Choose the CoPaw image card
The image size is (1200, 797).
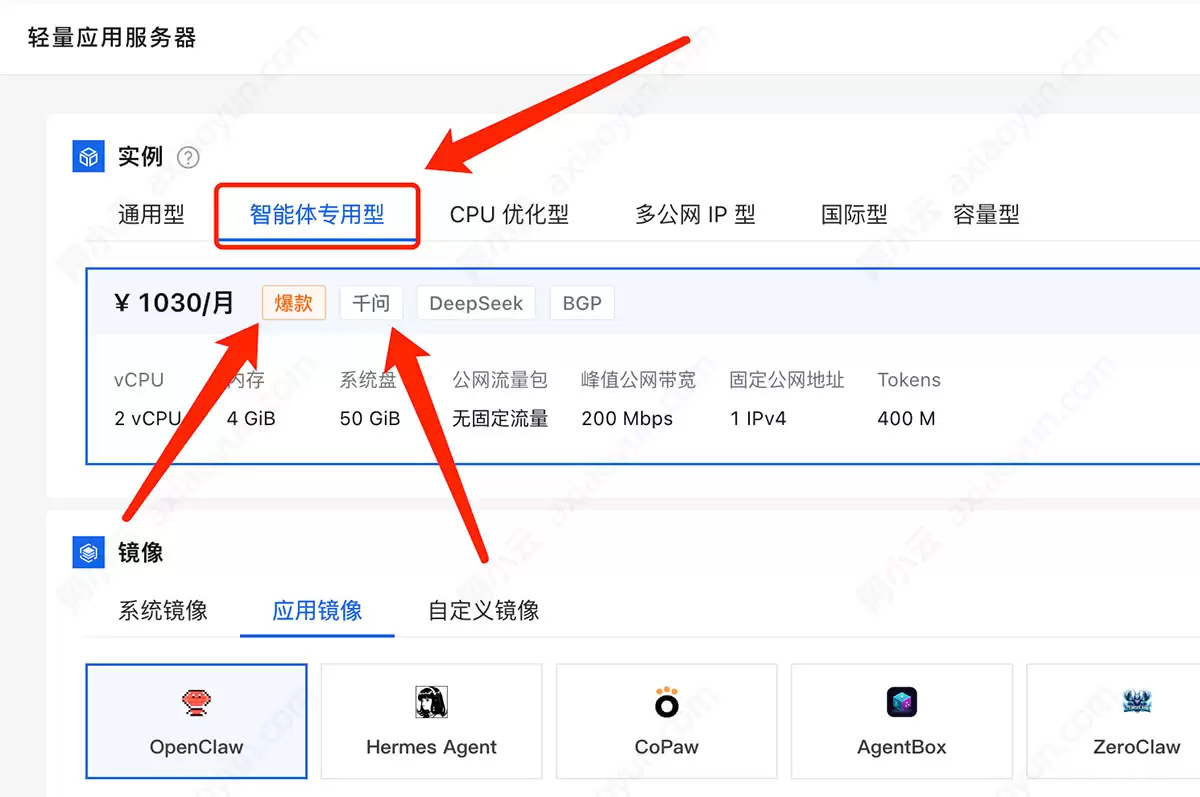(x=666, y=721)
